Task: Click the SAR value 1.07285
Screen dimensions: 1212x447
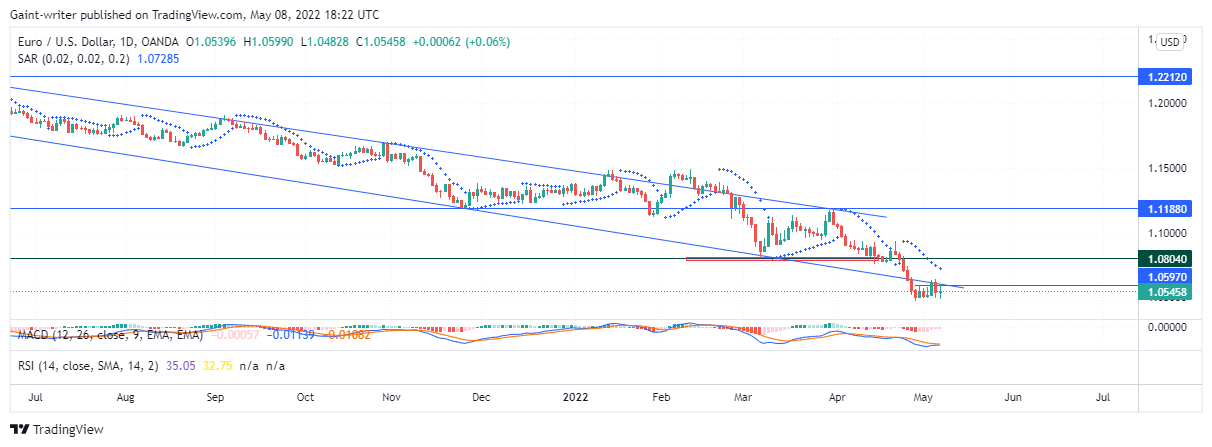Action: 158,60
